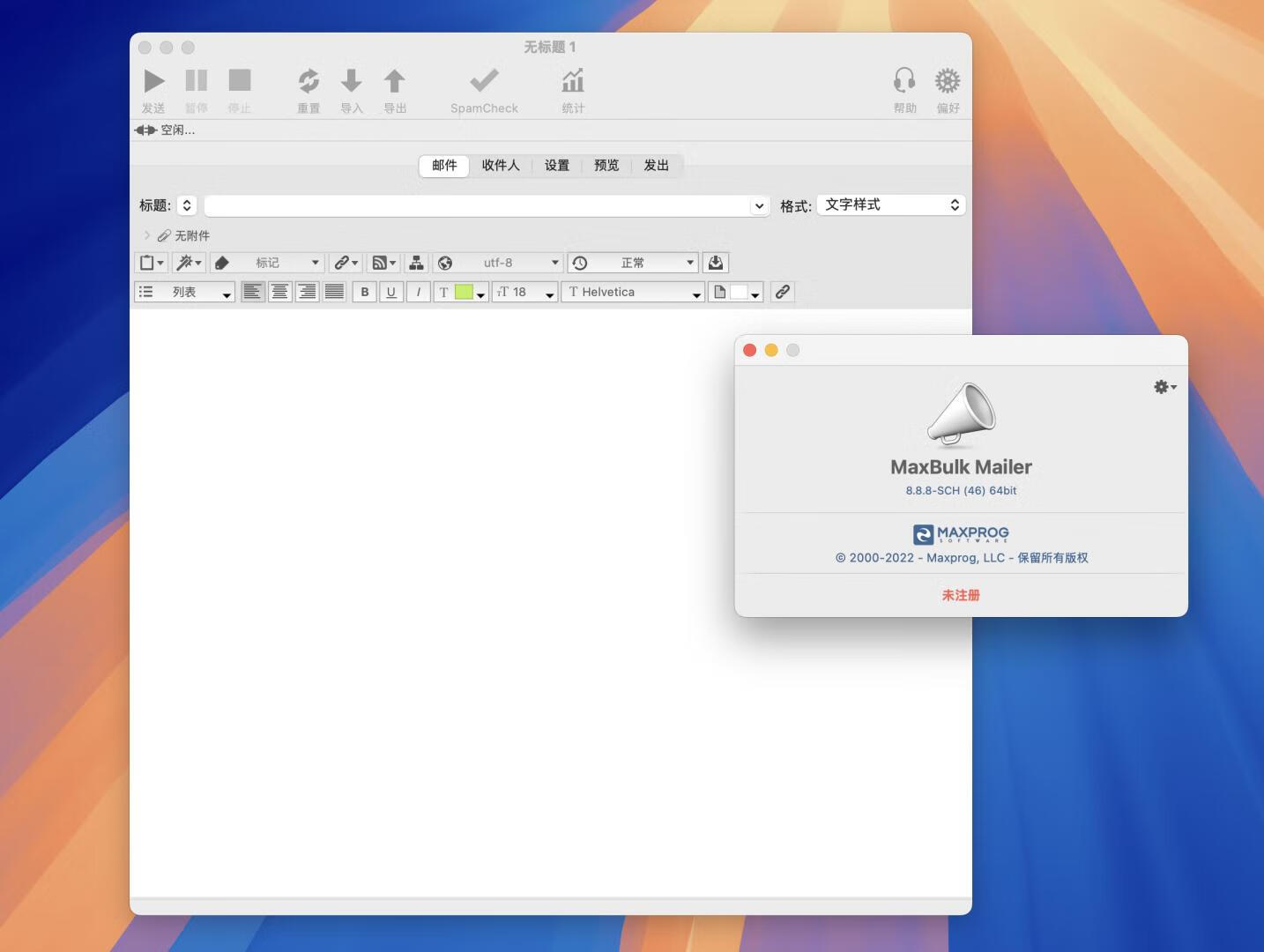1264x952 pixels.
Task: Open the text color dropdown arrow
Action: [x=481, y=294]
